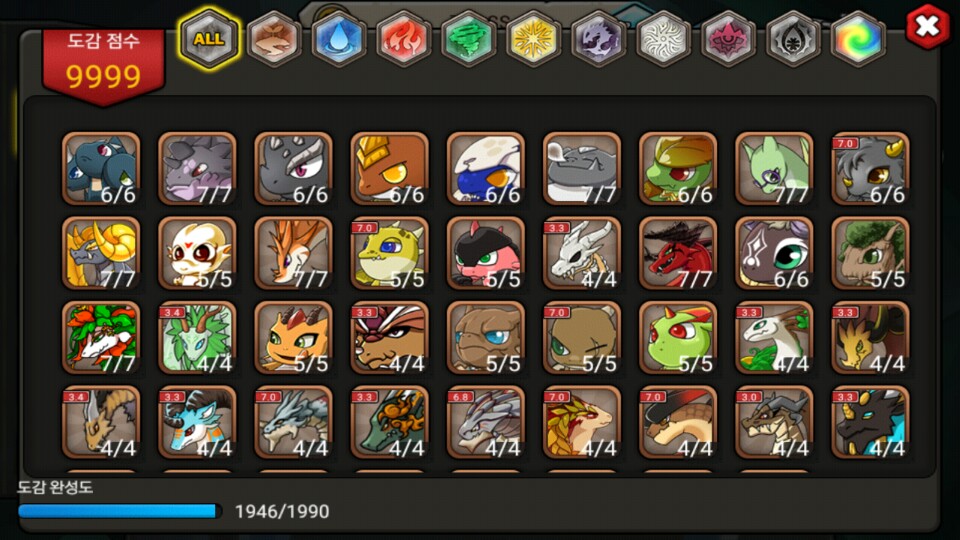Filter by rainbow swirl element
Image resolution: width=960 pixels, height=540 pixels.
[858, 39]
